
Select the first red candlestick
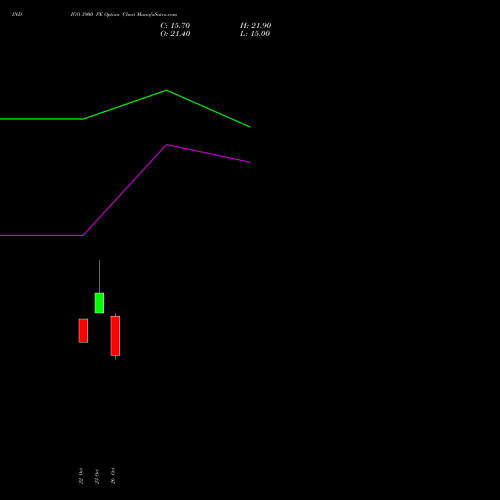click(83, 331)
